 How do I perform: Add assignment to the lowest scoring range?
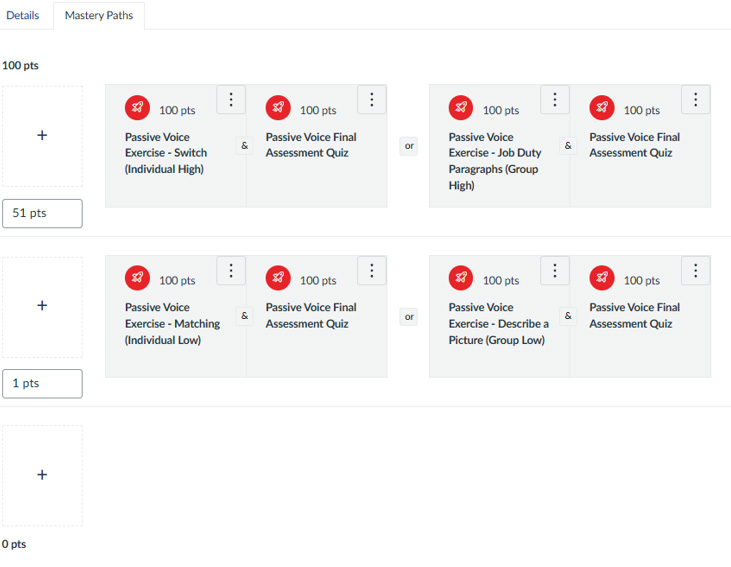(42, 475)
